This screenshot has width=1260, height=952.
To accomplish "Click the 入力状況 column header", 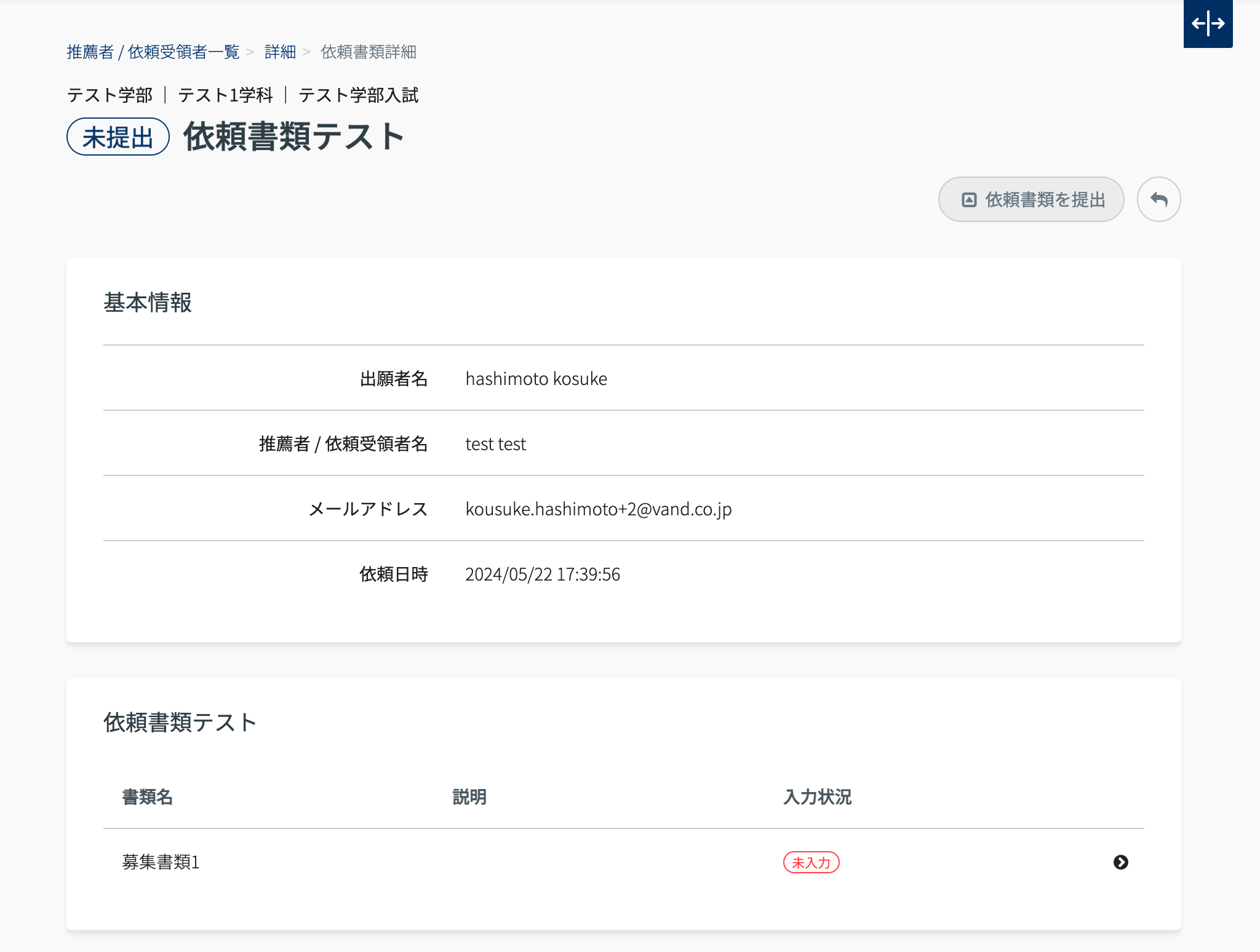I will pos(817,797).
